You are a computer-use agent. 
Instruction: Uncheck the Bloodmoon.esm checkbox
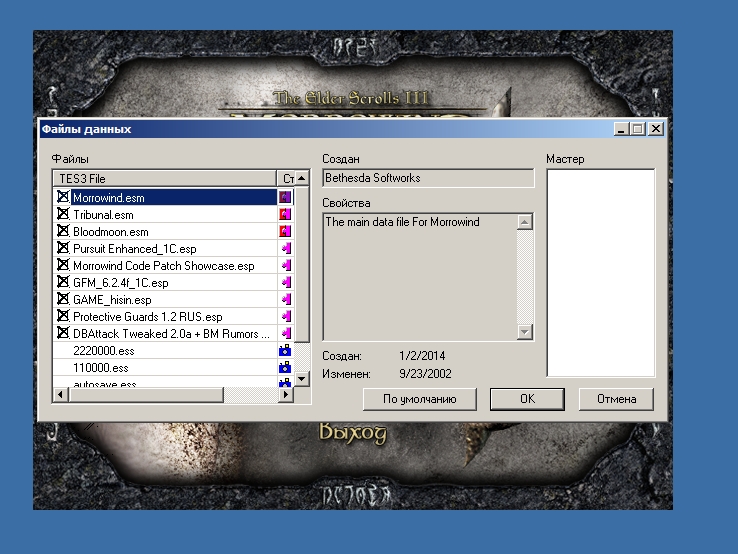click(x=63, y=231)
